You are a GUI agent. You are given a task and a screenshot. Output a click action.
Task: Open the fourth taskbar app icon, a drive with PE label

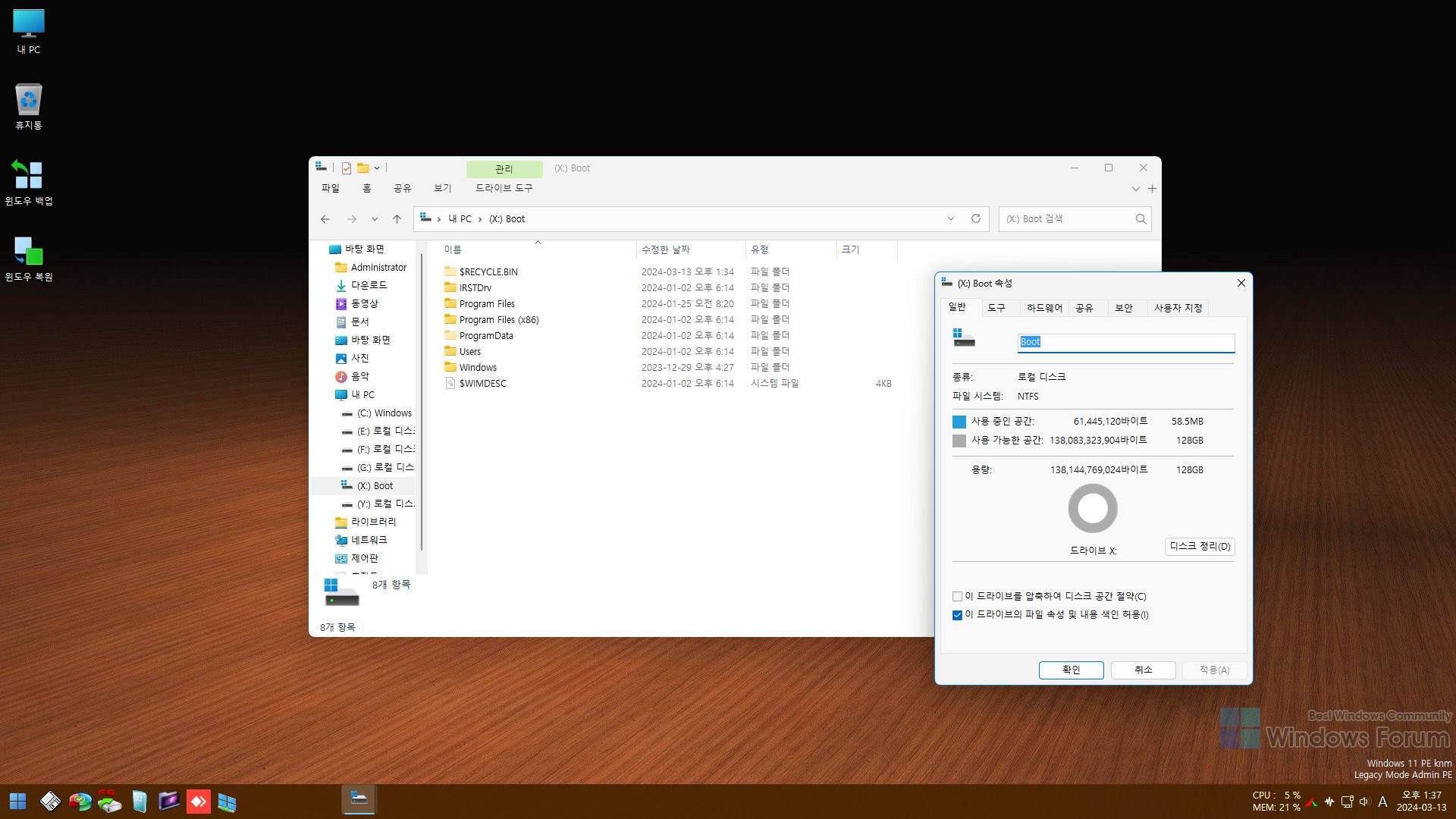pyautogui.click(x=110, y=802)
